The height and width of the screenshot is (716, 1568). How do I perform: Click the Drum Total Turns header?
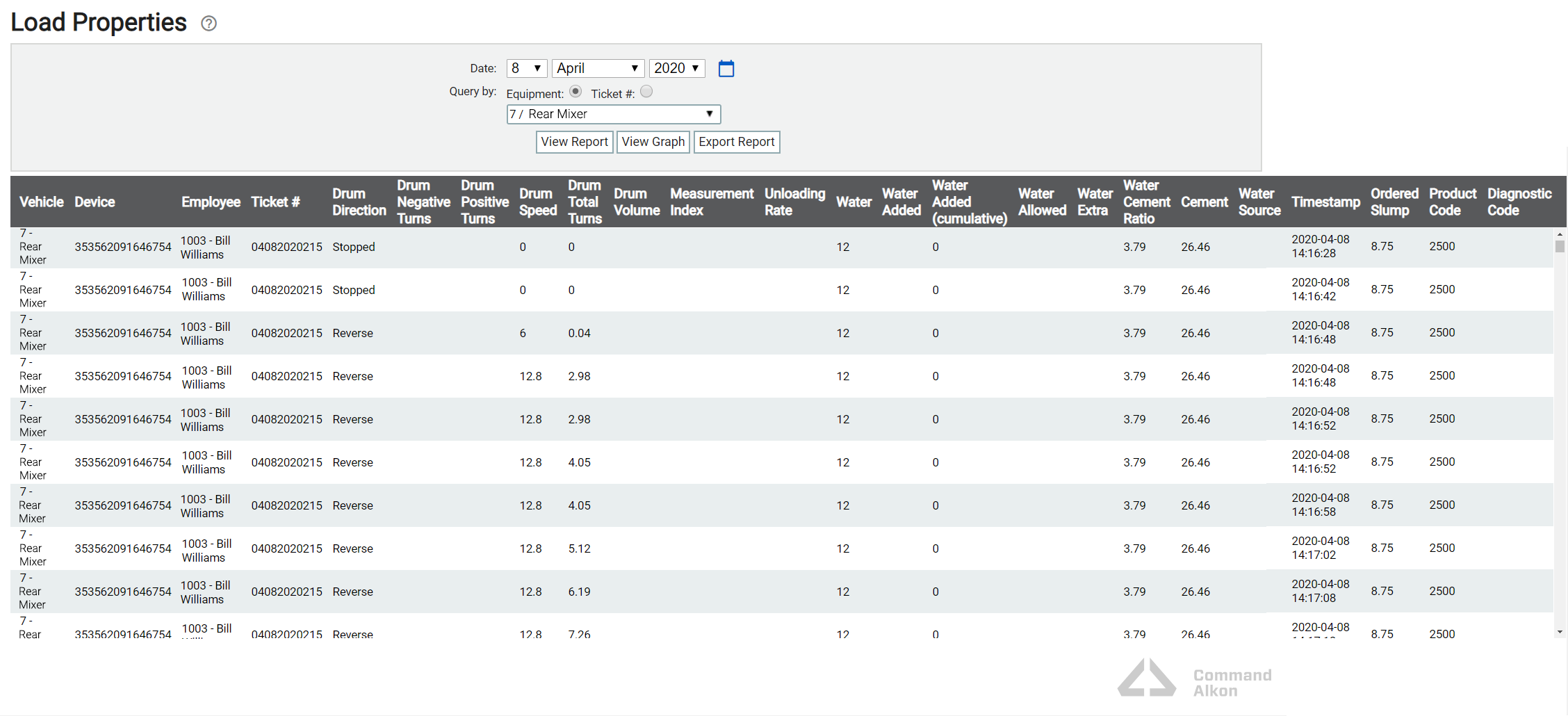pos(585,202)
